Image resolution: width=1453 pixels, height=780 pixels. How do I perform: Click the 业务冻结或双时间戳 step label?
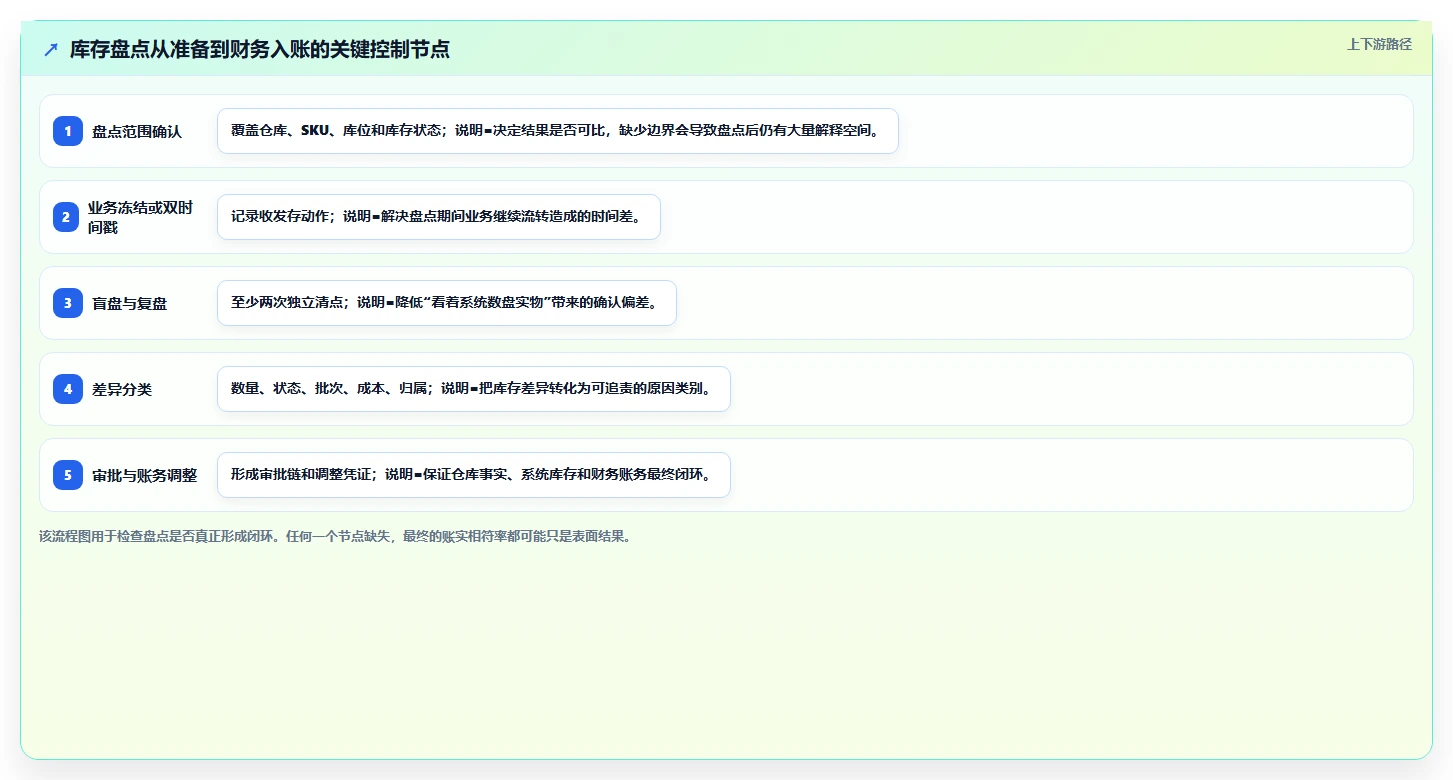140,217
